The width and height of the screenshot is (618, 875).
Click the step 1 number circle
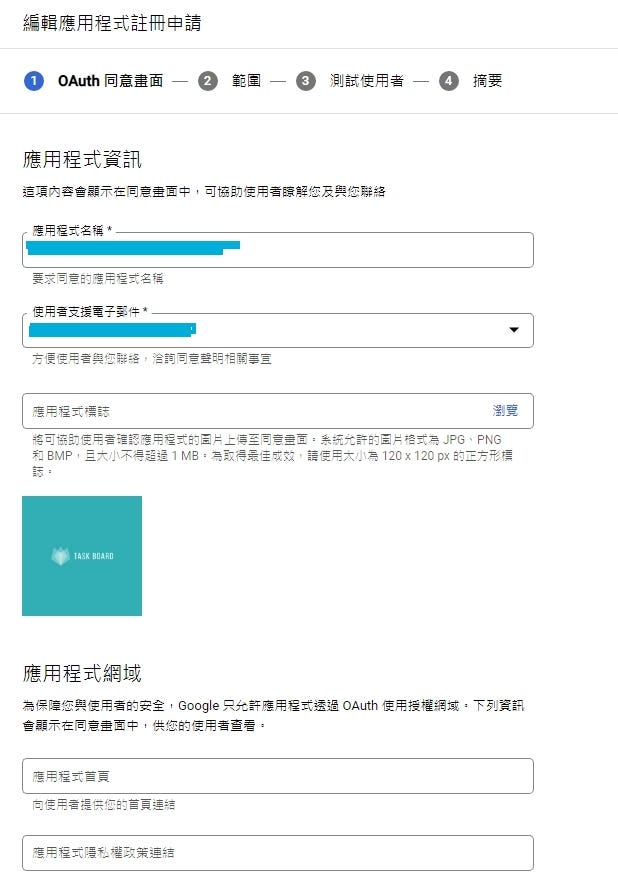[x=34, y=81]
